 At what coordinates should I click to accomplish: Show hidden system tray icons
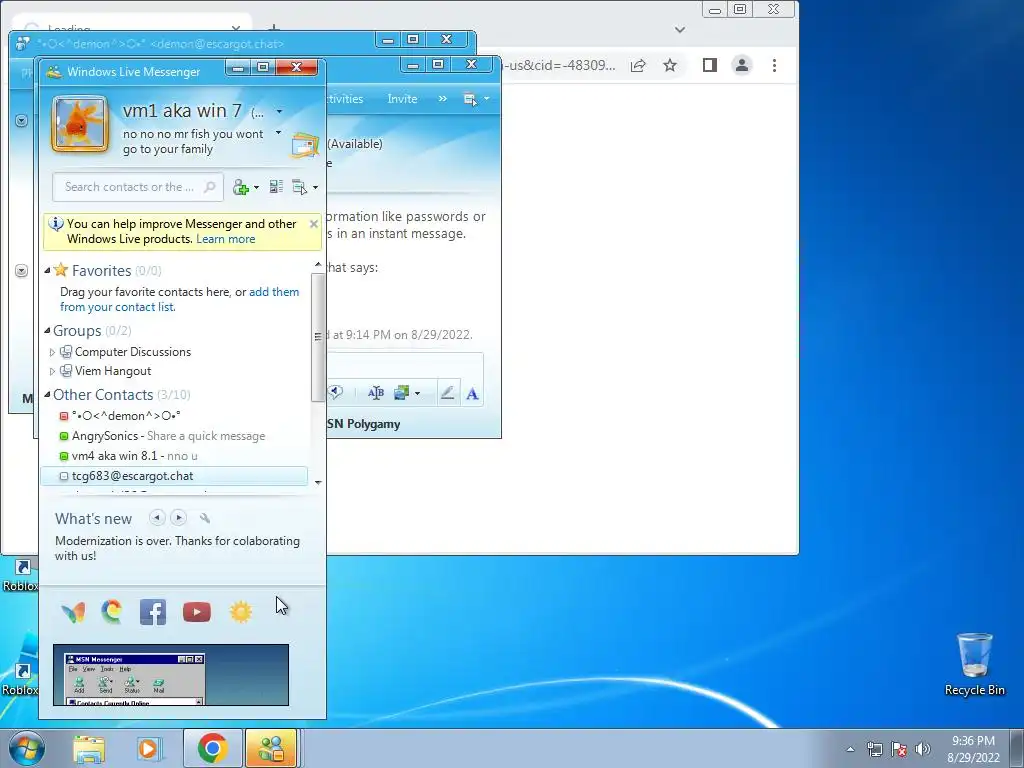click(850, 749)
